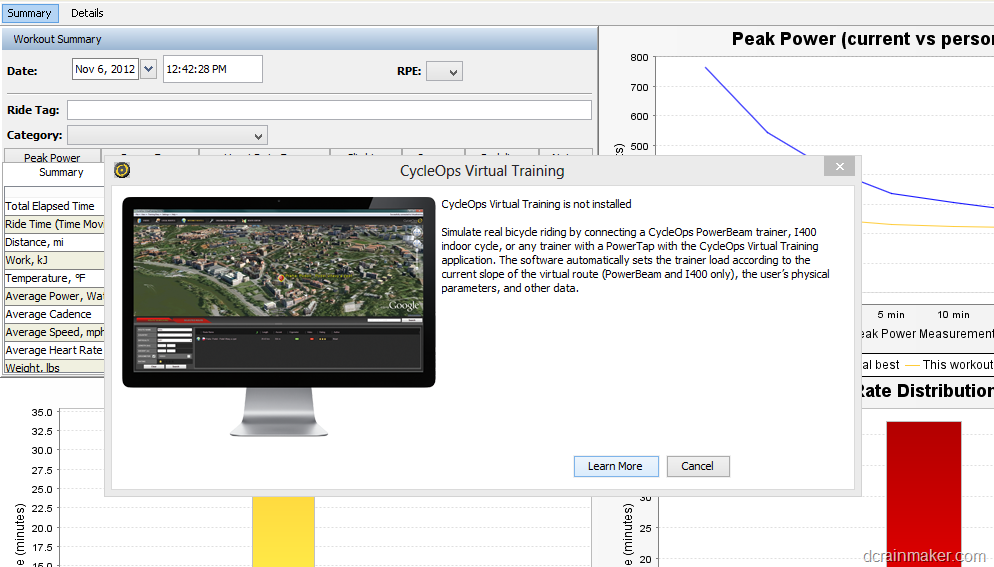994x567 pixels.
Task: Click the Ride Time row
Action: 54,224
